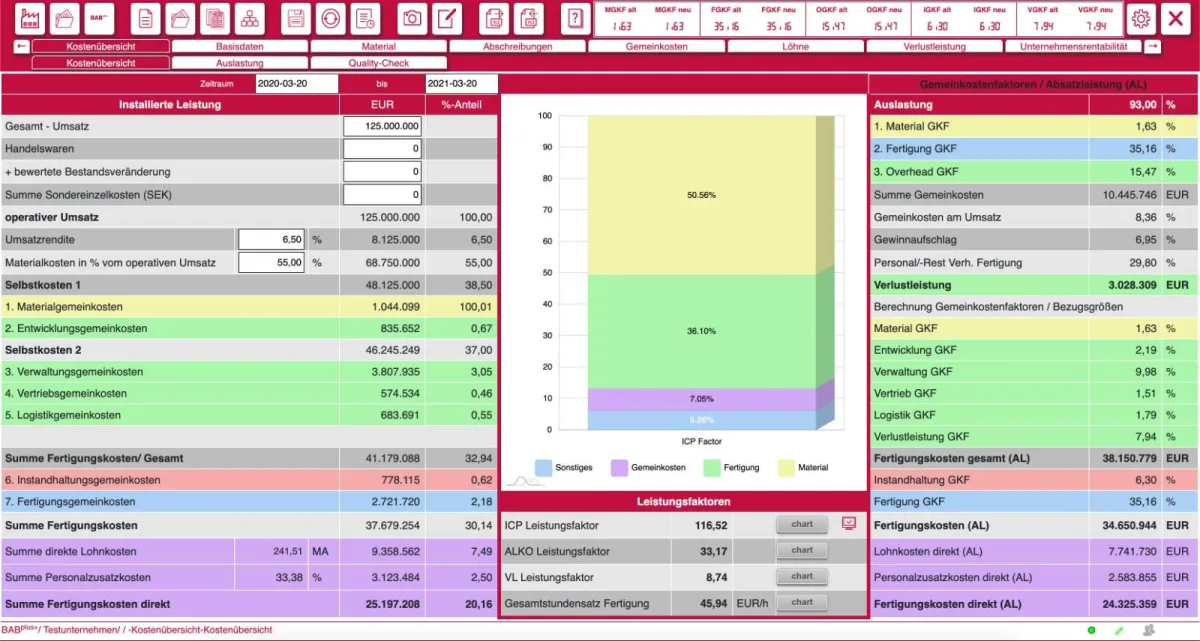
Task: Open settings via the gear icon
Action: [1141, 18]
